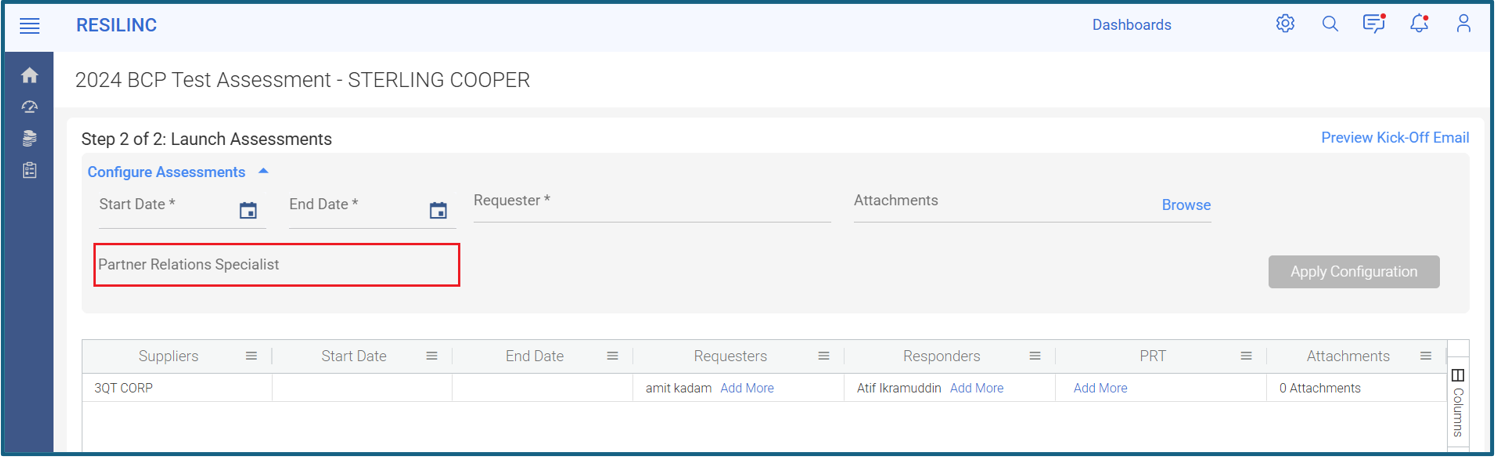This screenshot has width=1495, height=458.
Task: Click Add More next to amit kadam
Action: (x=747, y=388)
